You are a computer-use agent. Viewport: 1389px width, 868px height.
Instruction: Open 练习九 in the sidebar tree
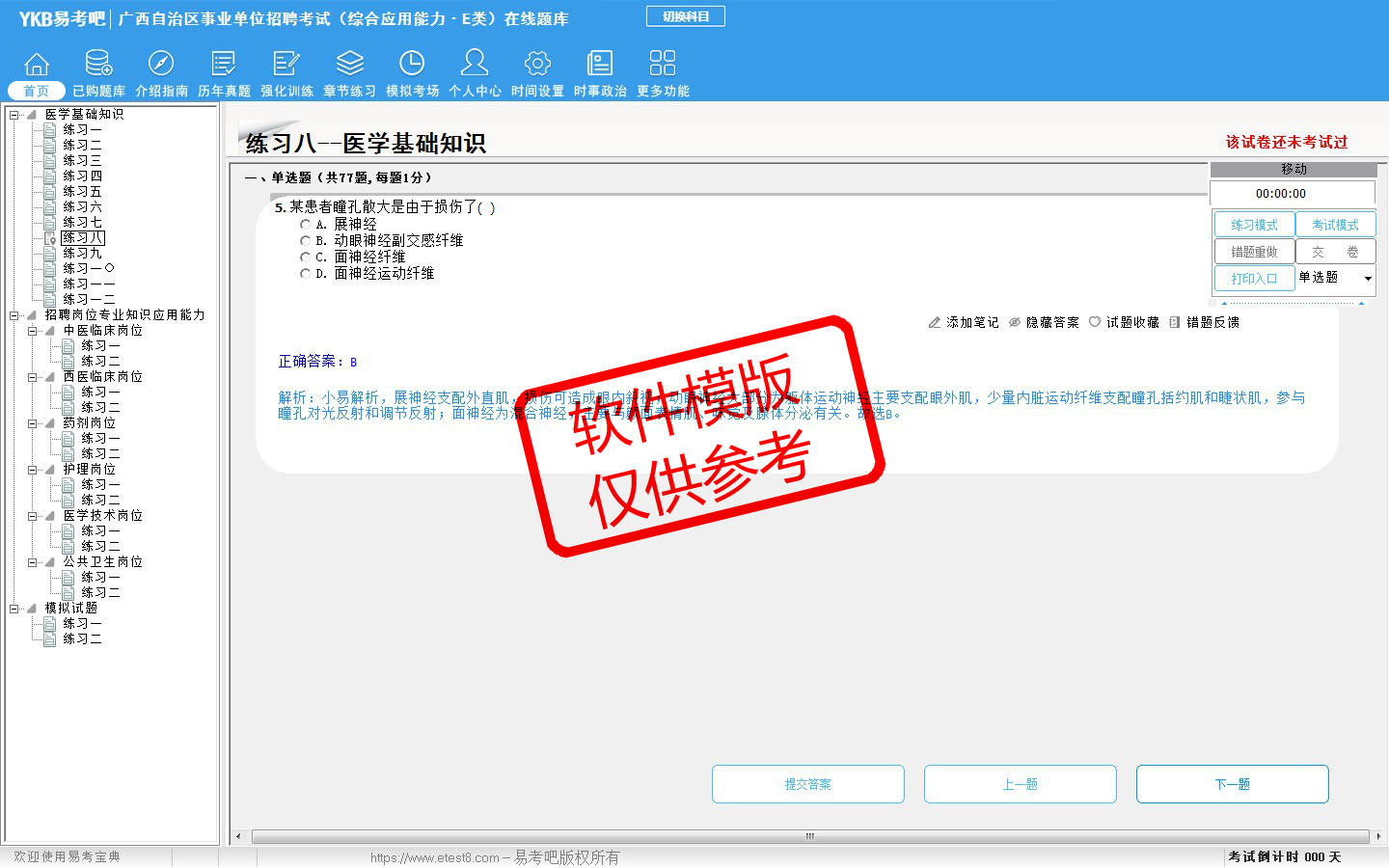[82, 253]
